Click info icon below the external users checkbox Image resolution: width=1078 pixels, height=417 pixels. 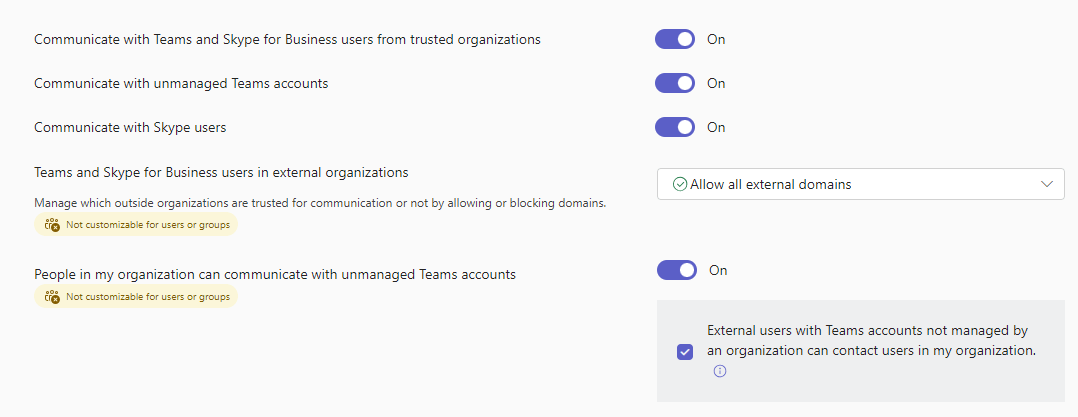(719, 371)
